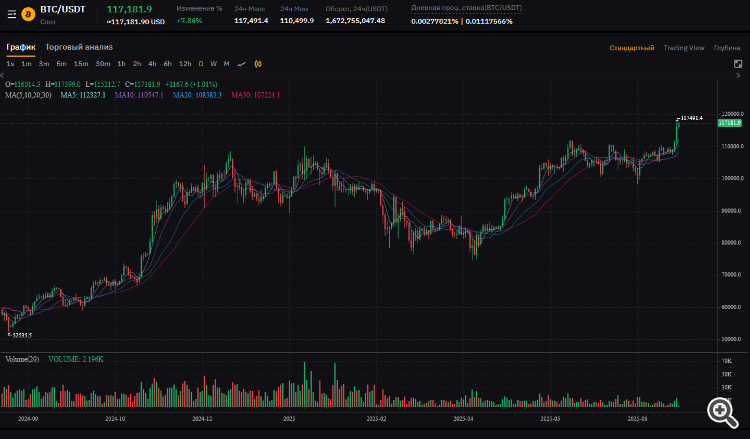The height and width of the screenshot is (439, 750).
Task: Open the Торговый анализ tab
Action: point(79,46)
